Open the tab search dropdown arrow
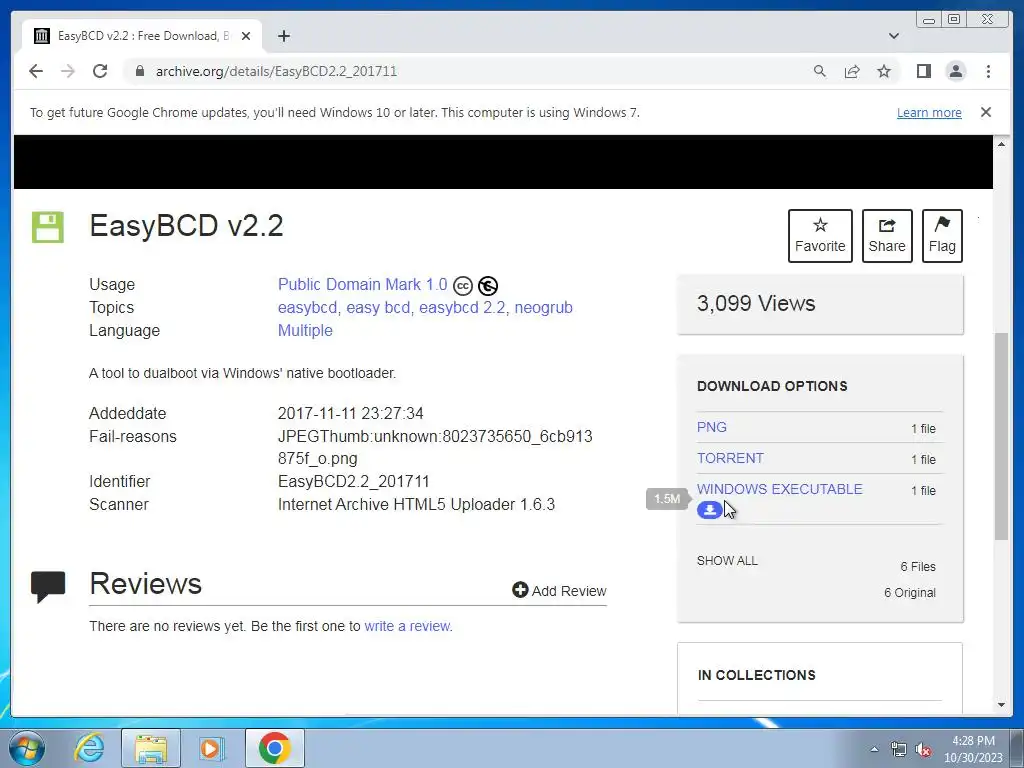 click(893, 36)
